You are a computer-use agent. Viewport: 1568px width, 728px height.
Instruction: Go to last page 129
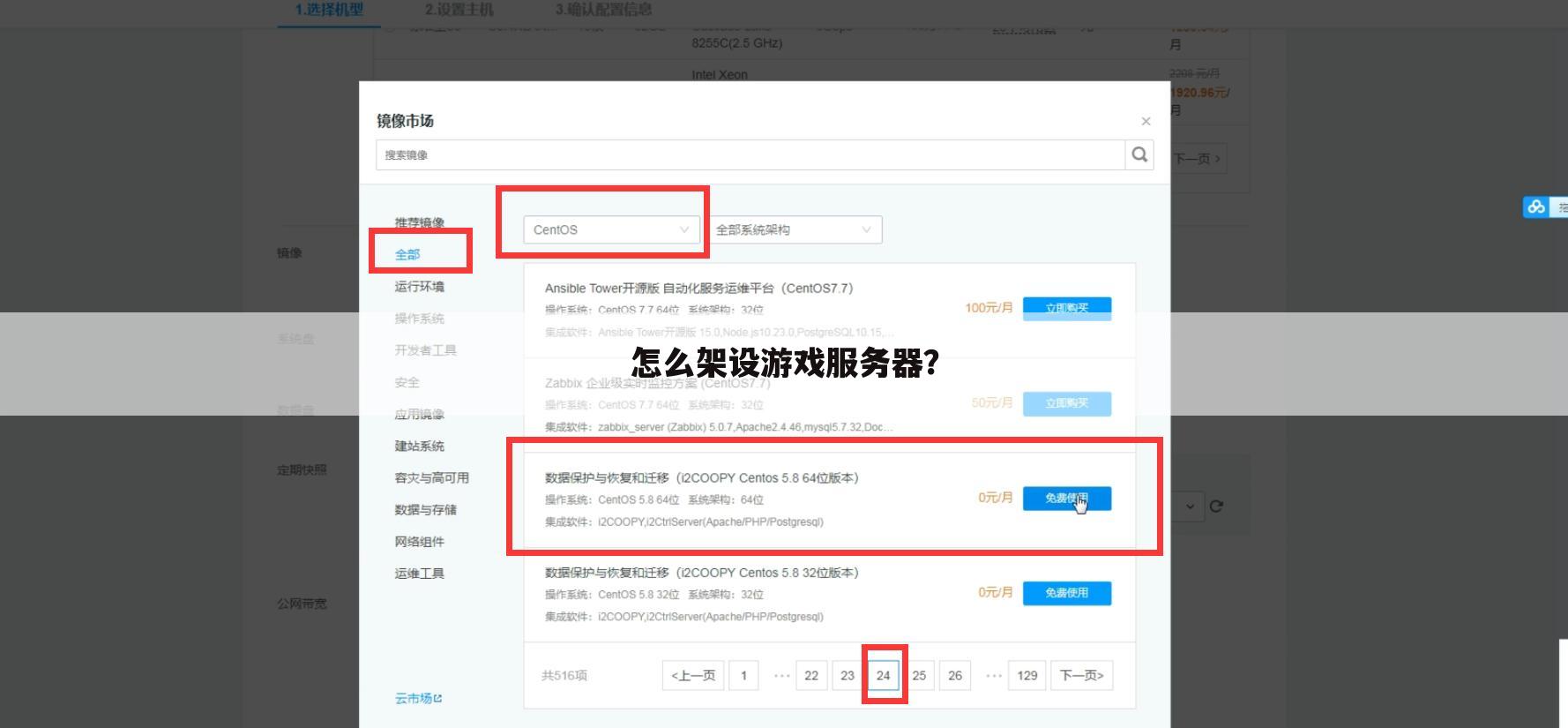click(1027, 675)
